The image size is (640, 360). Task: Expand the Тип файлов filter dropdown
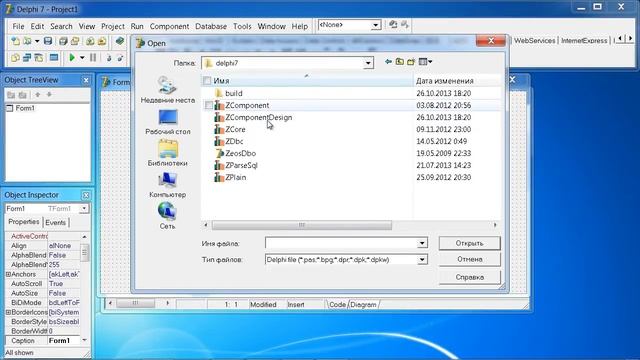(x=422, y=260)
